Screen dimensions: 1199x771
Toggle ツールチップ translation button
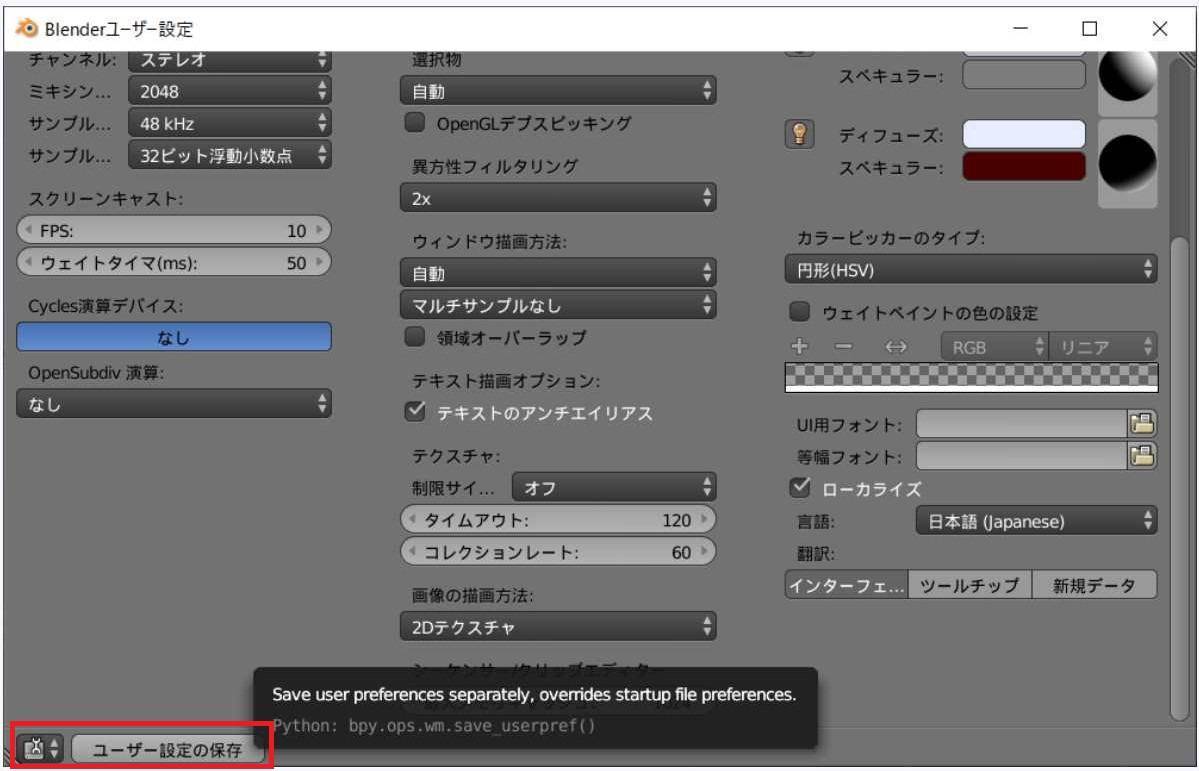[970, 585]
